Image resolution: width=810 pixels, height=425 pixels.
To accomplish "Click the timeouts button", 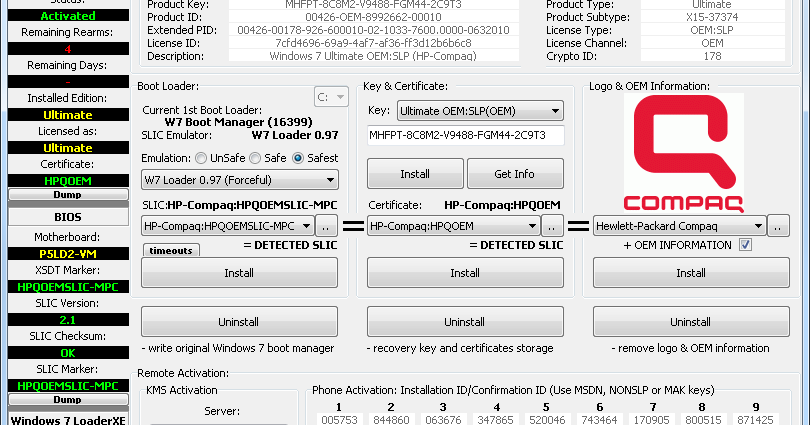I will coord(171,250).
